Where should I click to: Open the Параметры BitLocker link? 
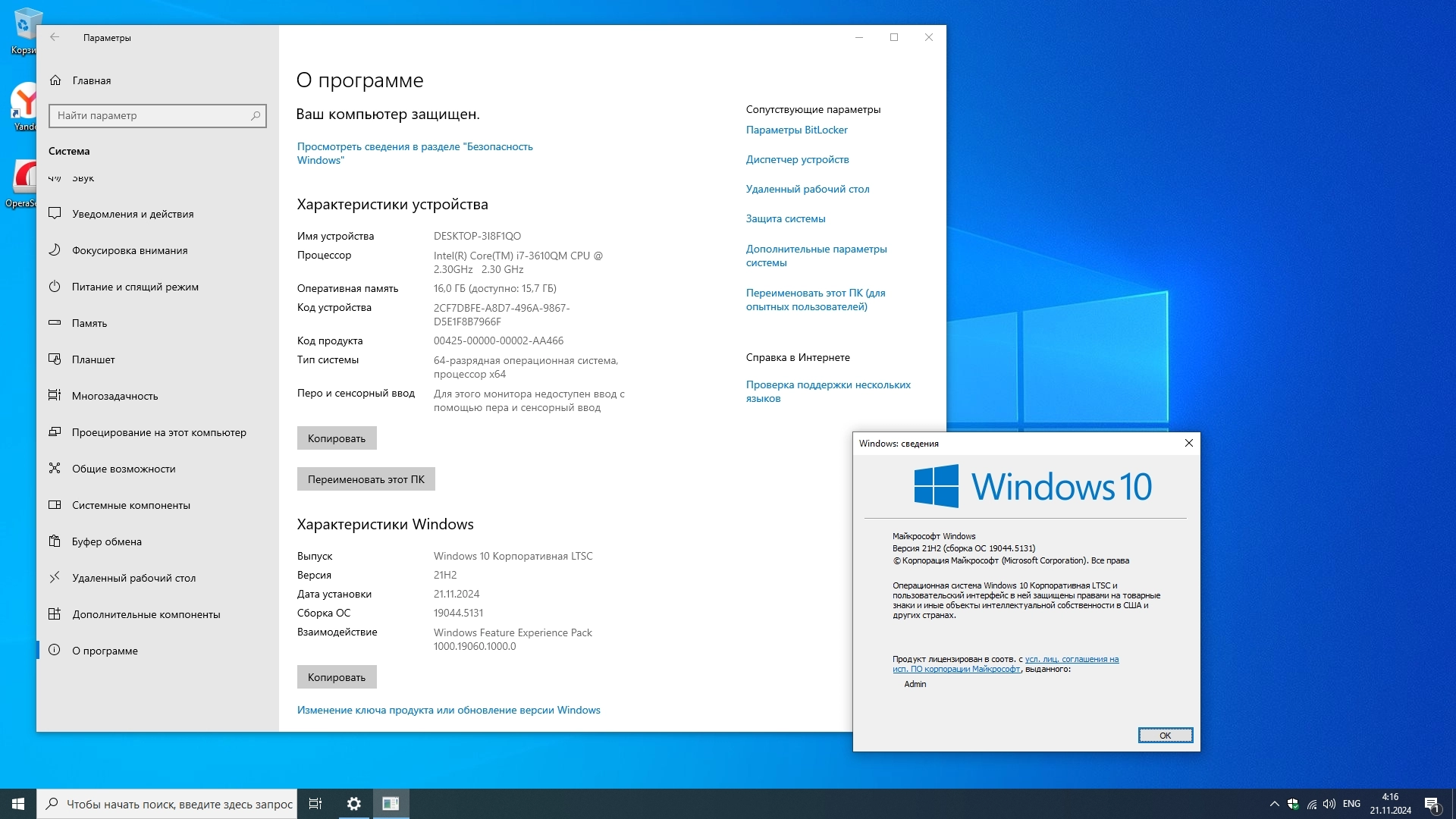point(796,130)
